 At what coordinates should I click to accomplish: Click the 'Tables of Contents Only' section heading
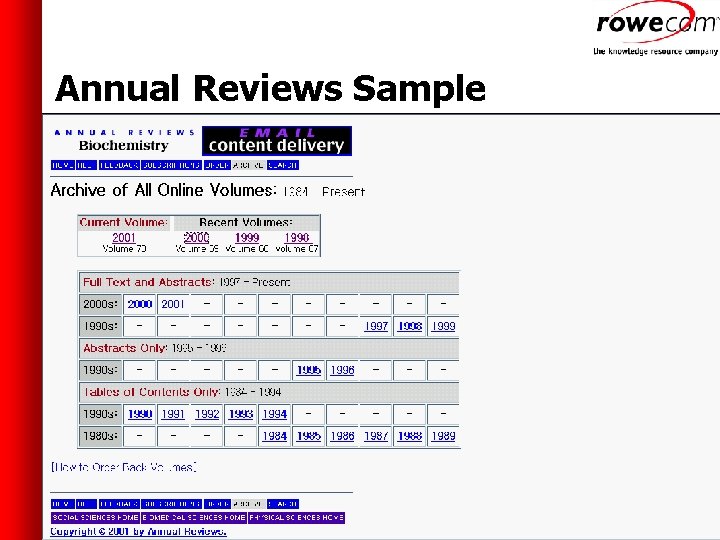point(152,392)
